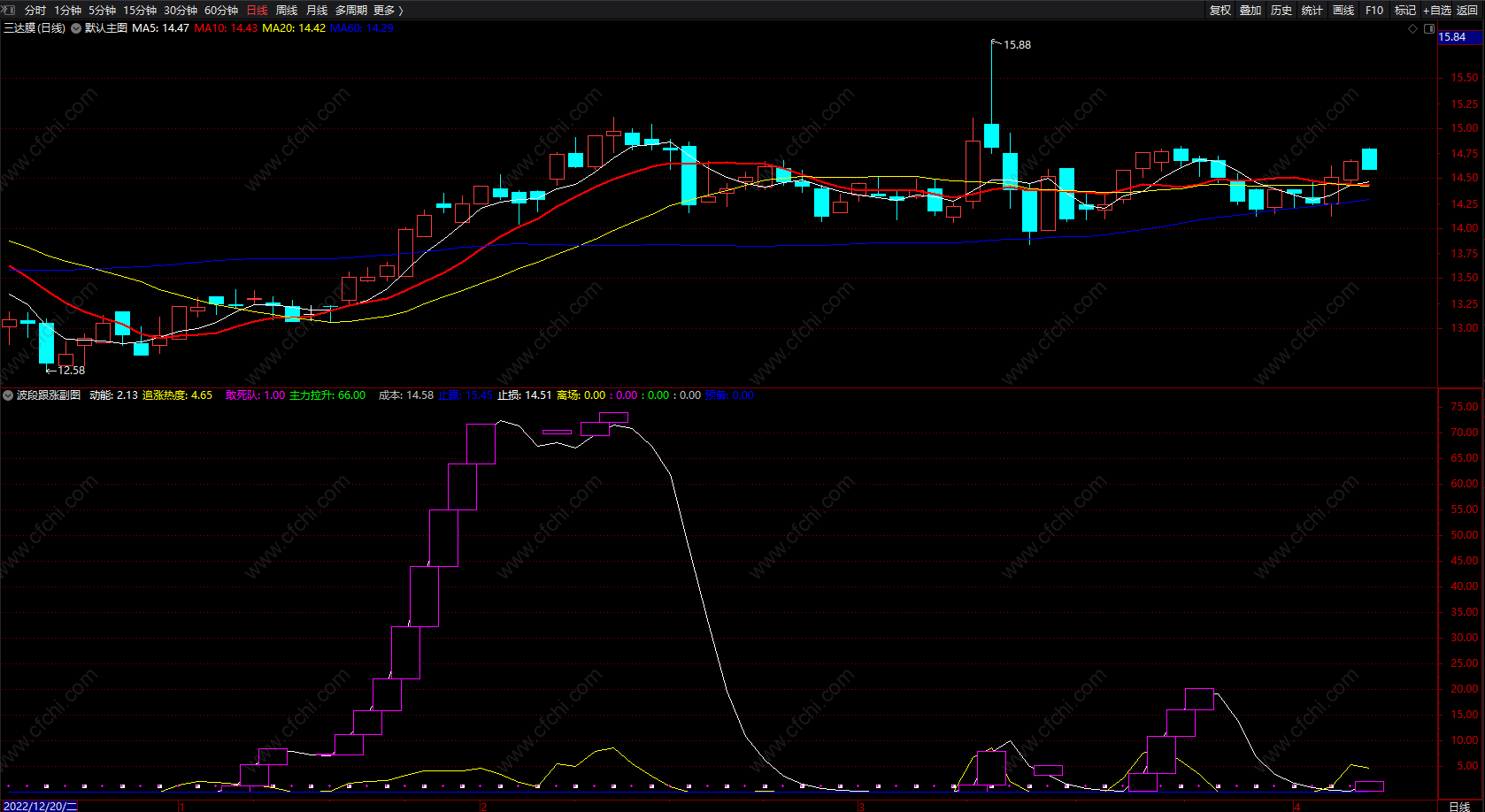
Task: Click the 2022/12/20/二 date label
Action: [x=40, y=807]
